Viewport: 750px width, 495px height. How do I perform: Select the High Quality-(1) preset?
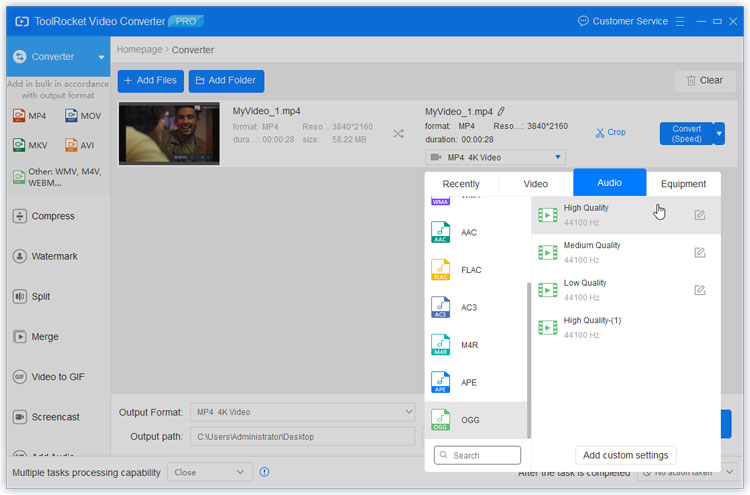coord(626,328)
